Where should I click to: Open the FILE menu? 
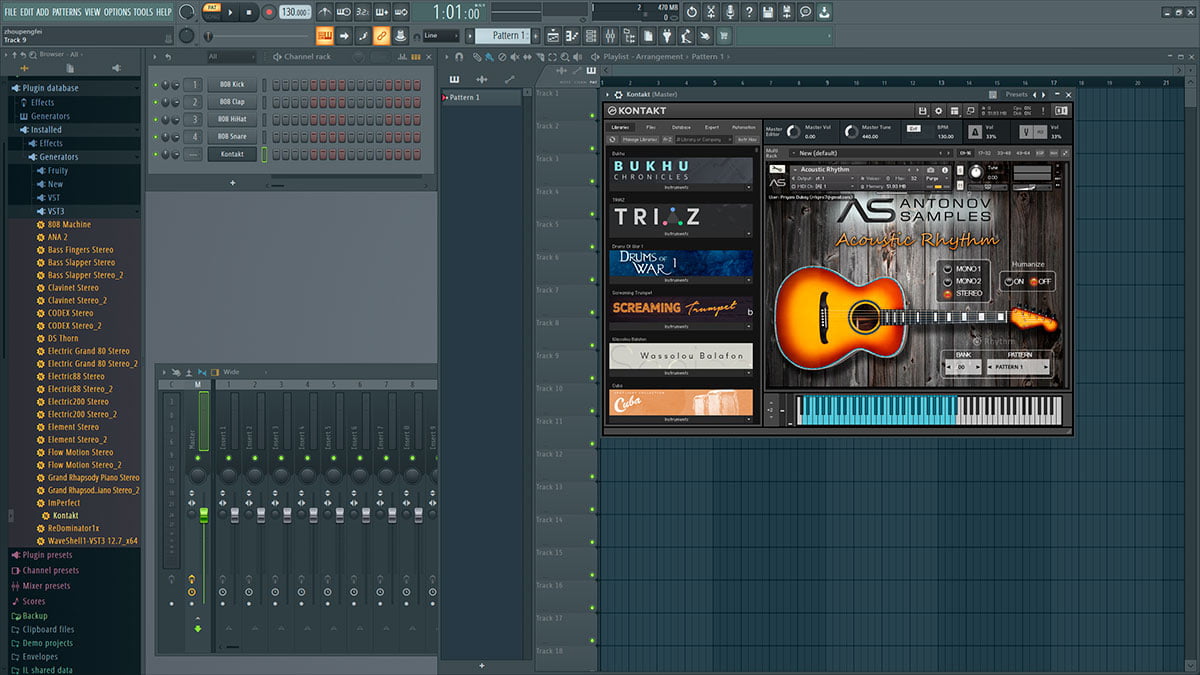click(11, 12)
